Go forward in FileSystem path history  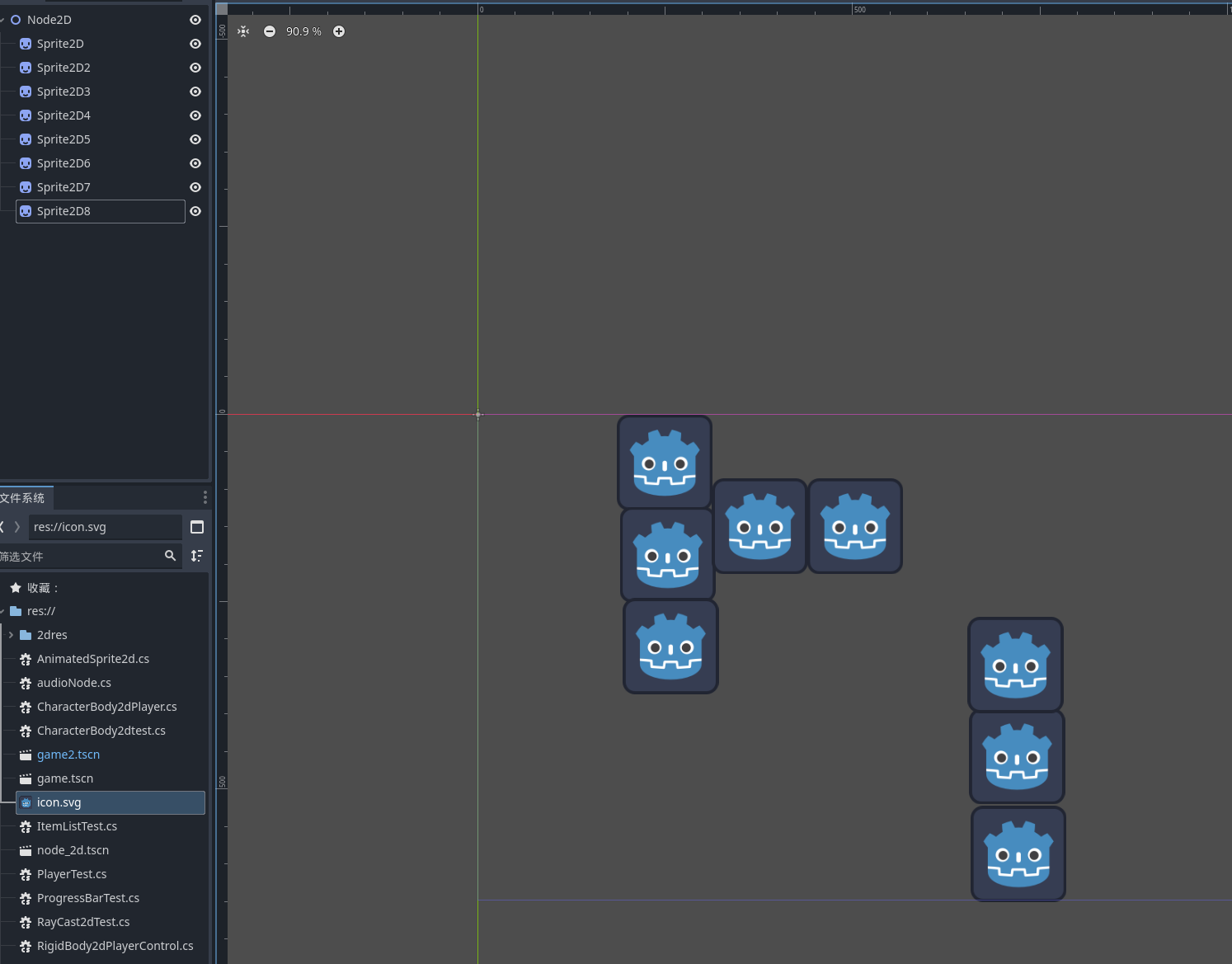click(17, 527)
